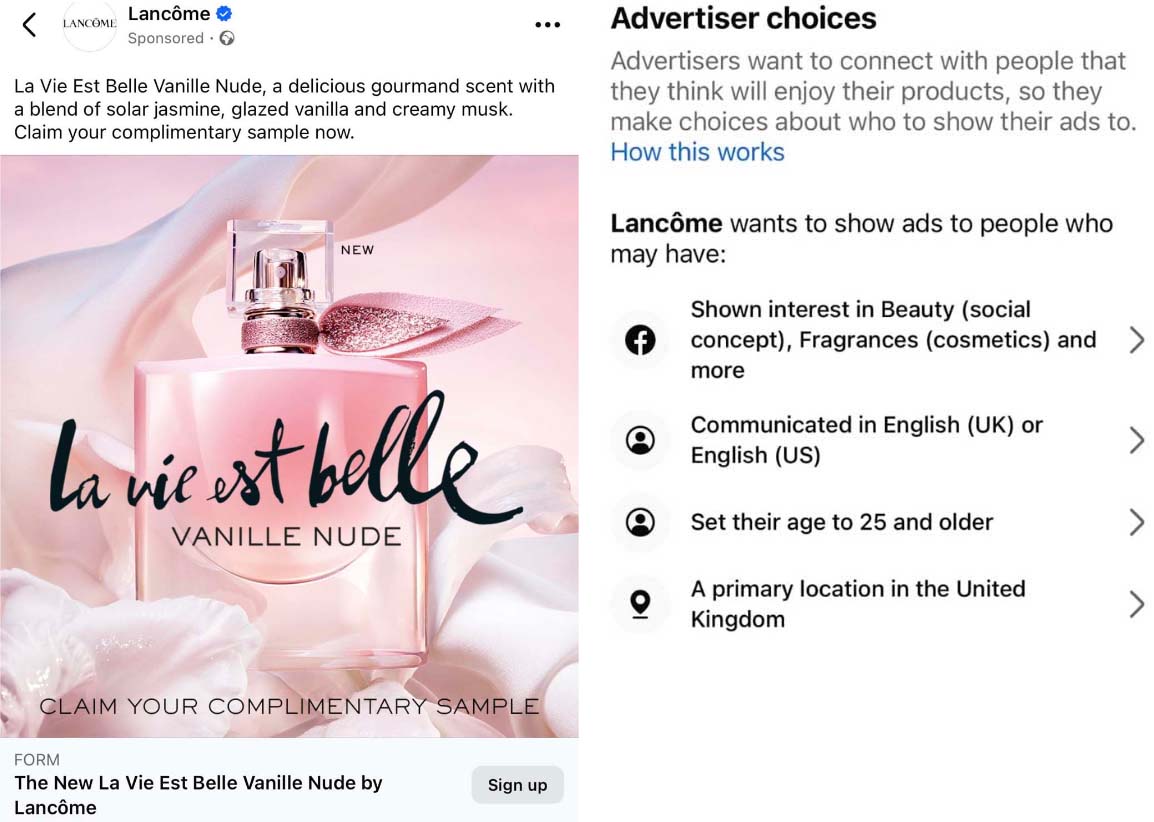Screen dimensions: 1154x822
Task: Open the Lancôme page name
Action: (x=169, y=14)
